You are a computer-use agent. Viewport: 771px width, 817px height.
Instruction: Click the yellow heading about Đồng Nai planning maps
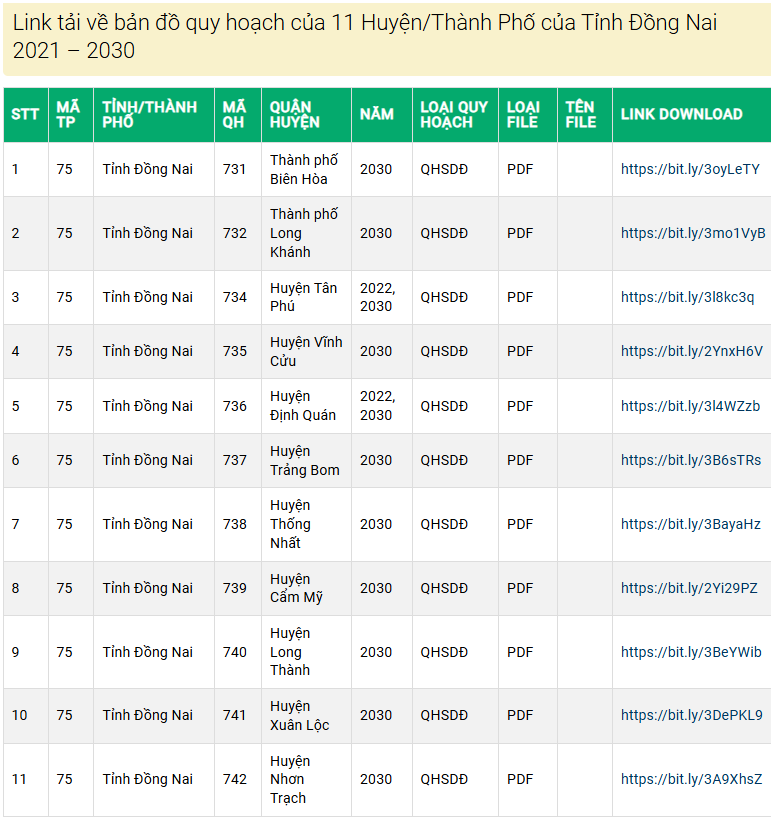click(365, 37)
